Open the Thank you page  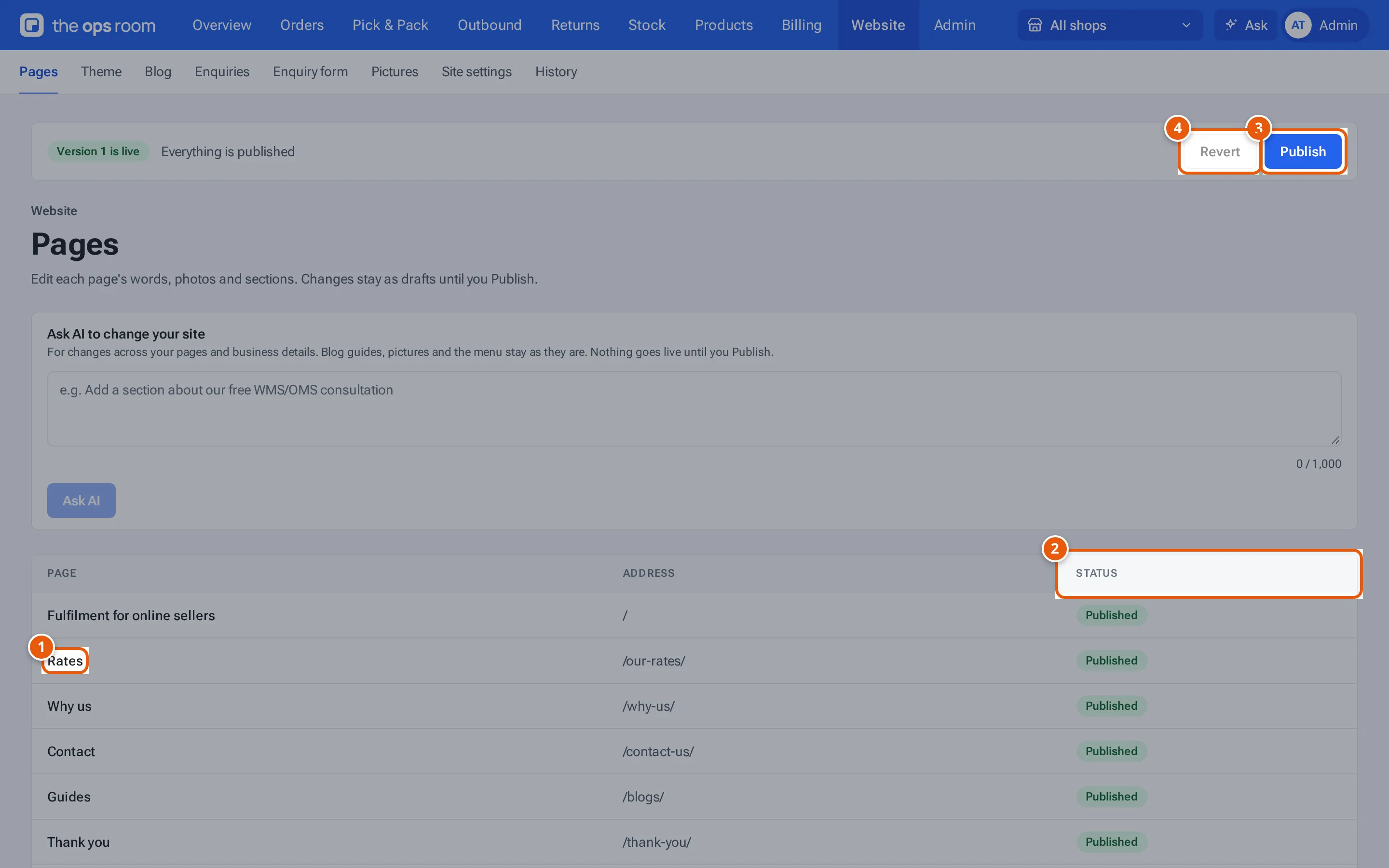[x=78, y=842]
